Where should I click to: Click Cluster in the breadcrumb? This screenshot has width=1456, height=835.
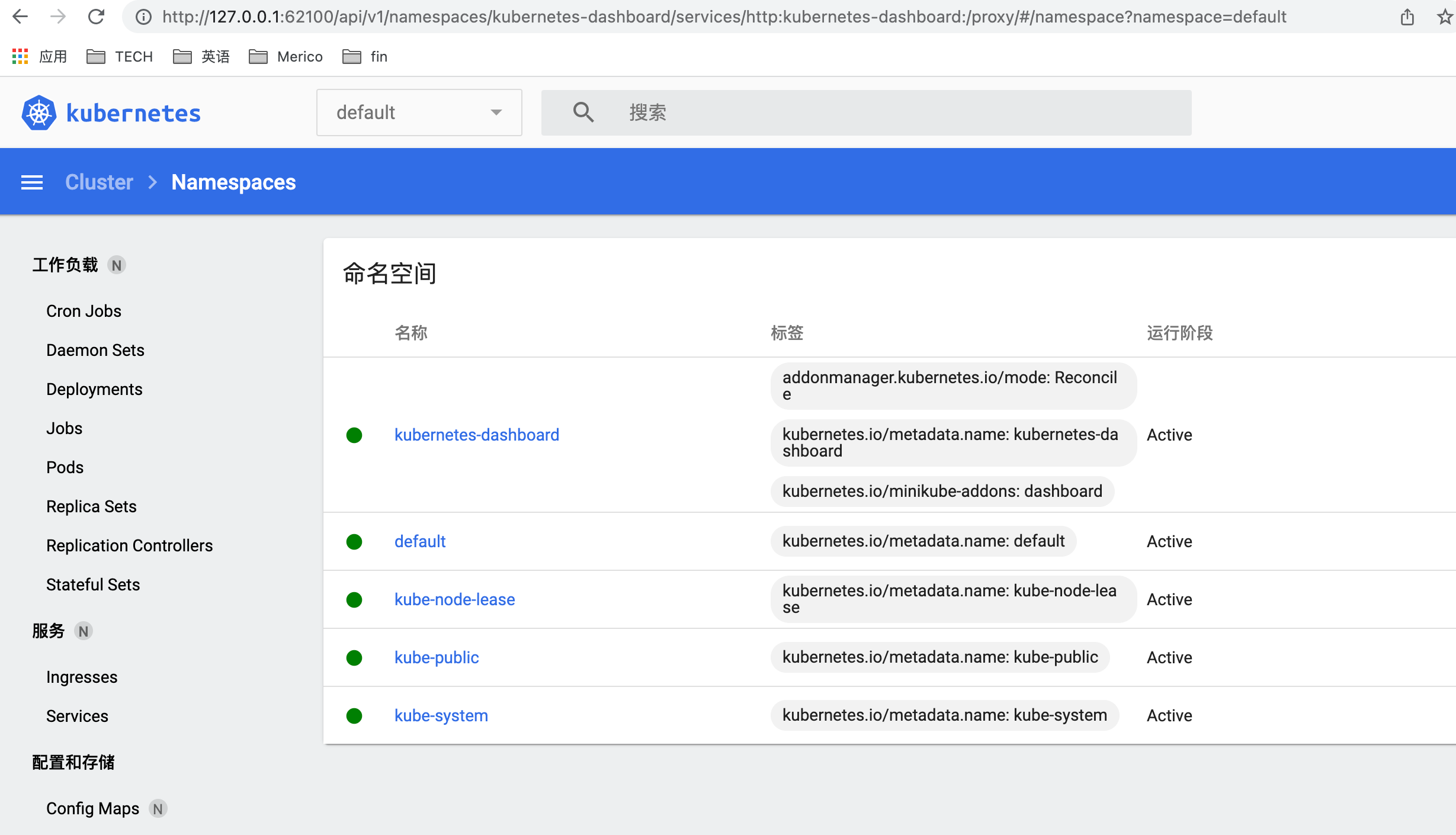click(x=98, y=182)
